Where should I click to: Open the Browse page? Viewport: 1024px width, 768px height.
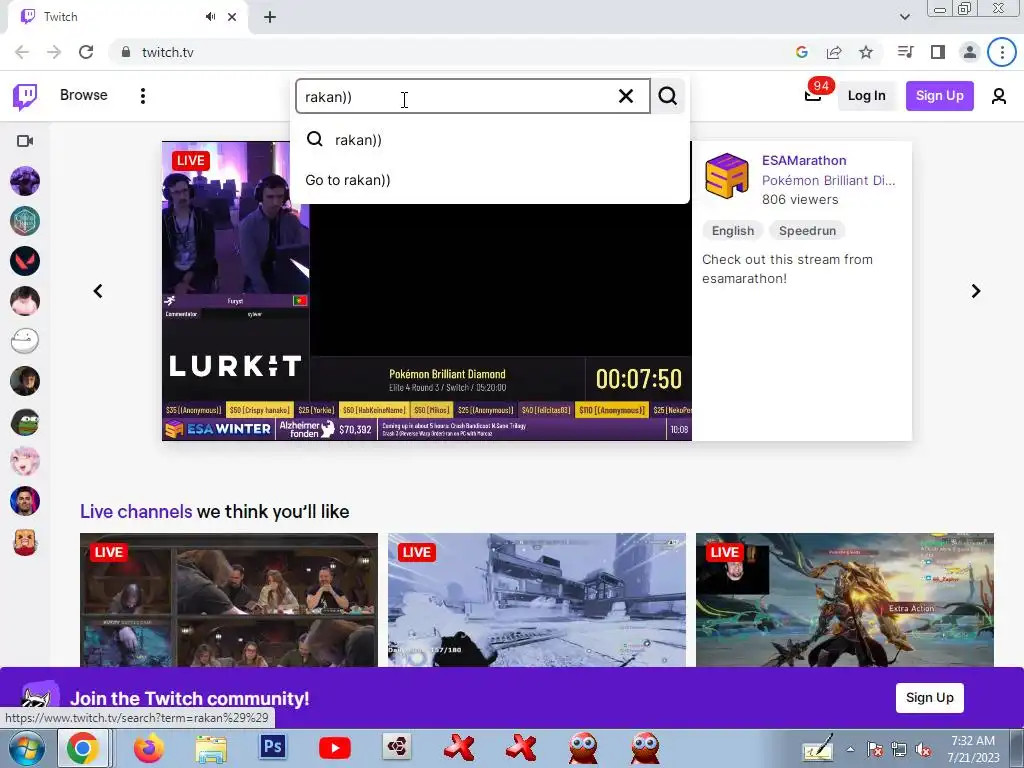[84, 95]
